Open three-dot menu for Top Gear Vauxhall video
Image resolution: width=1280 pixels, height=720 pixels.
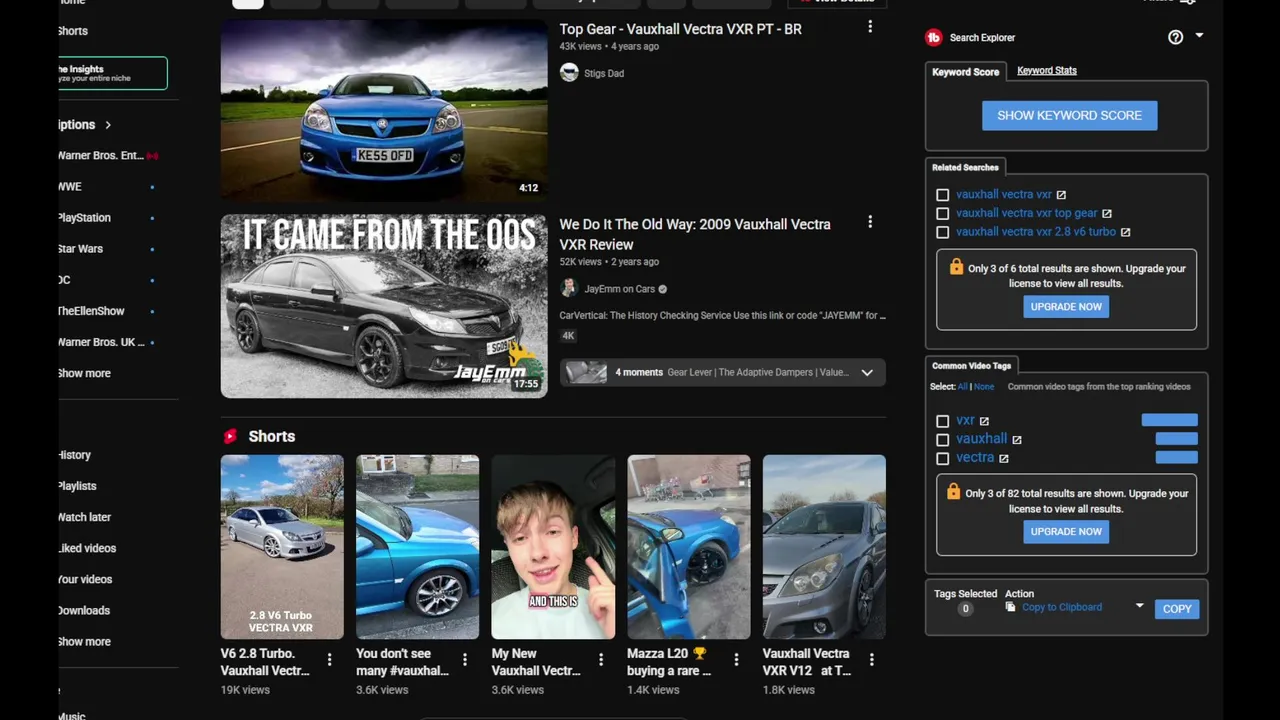(870, 28)
